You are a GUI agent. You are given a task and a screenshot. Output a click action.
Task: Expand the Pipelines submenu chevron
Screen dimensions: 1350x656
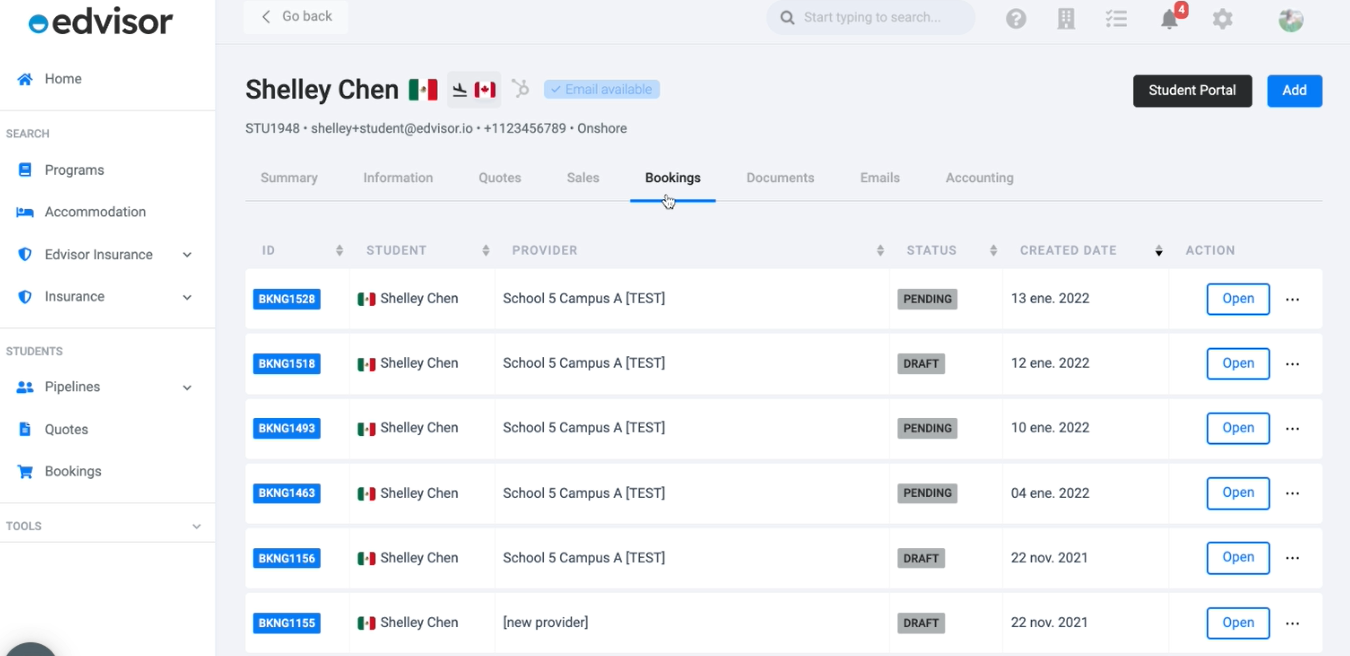(x=187, y=387)
